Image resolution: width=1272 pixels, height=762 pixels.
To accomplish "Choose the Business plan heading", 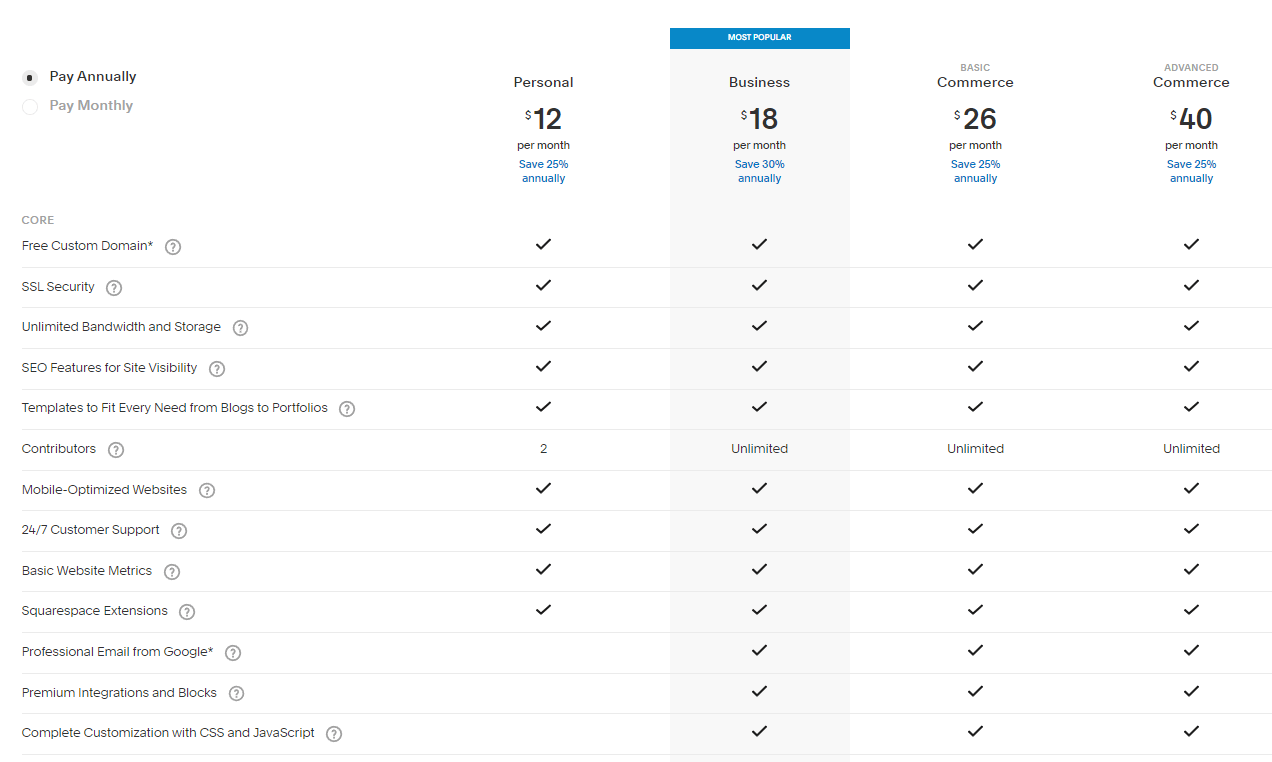I will 760,82.
